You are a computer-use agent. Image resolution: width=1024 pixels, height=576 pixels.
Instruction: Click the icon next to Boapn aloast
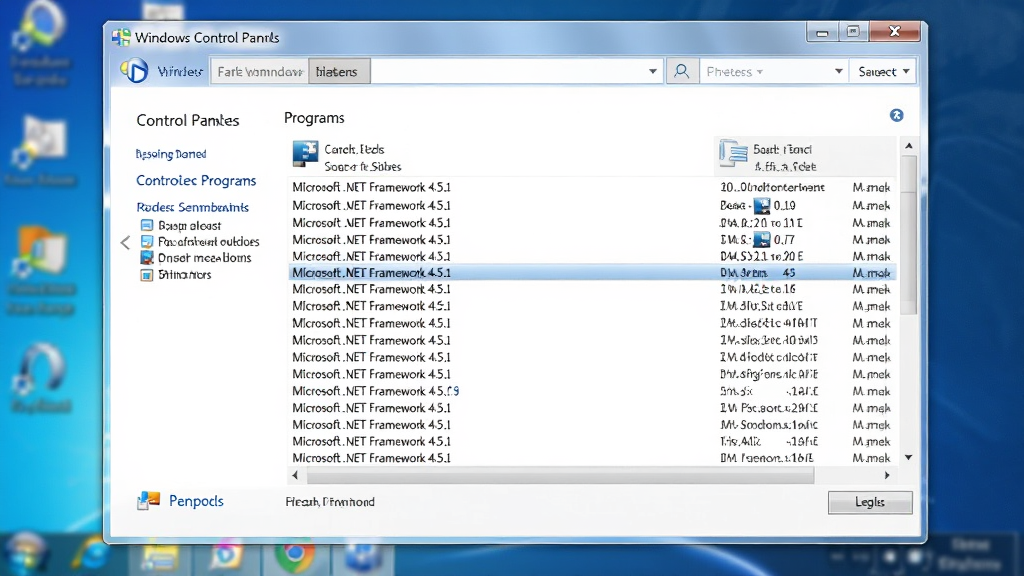[147, 225]
